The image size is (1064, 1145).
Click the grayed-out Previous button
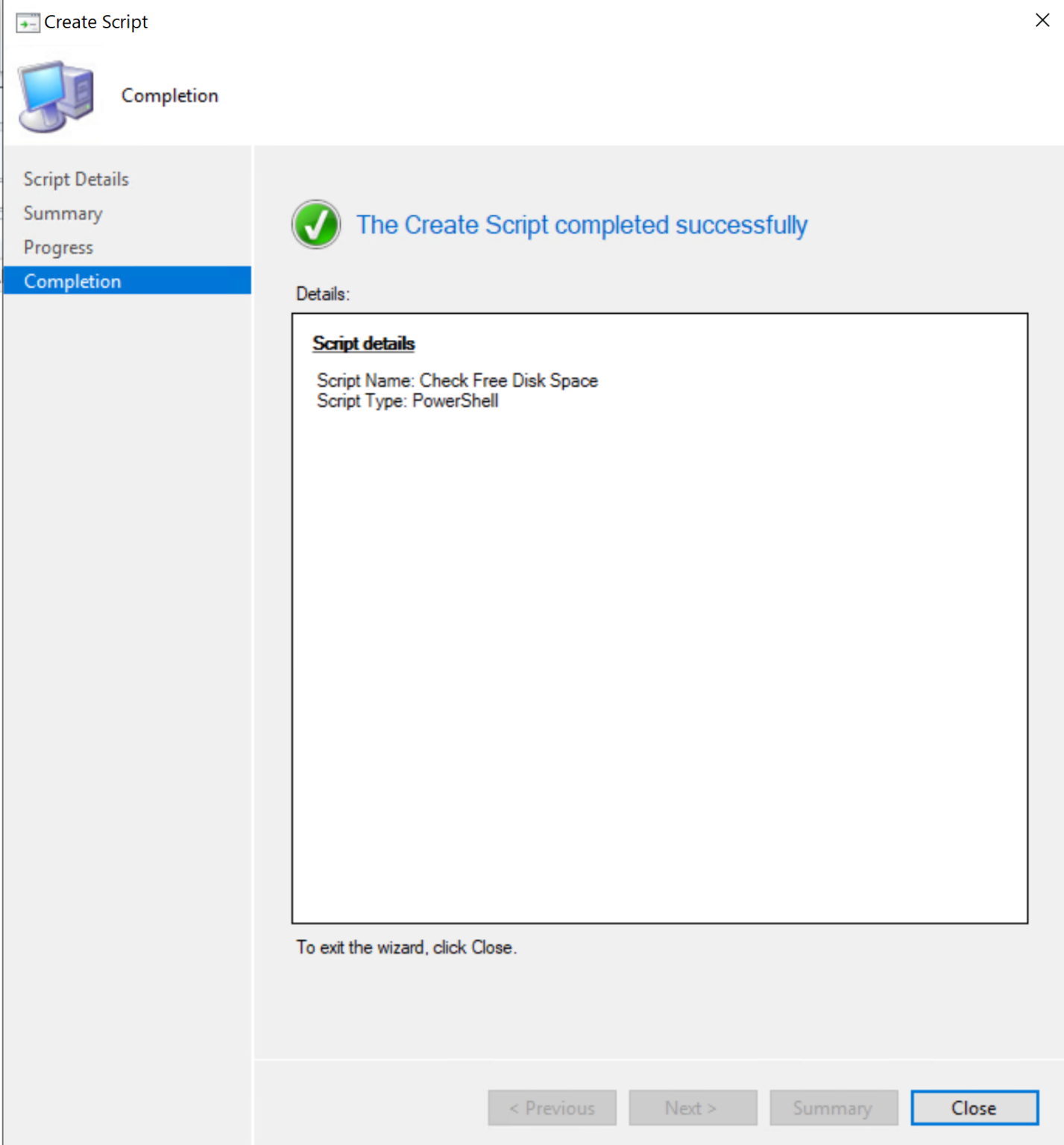(x=552, y=1108)
